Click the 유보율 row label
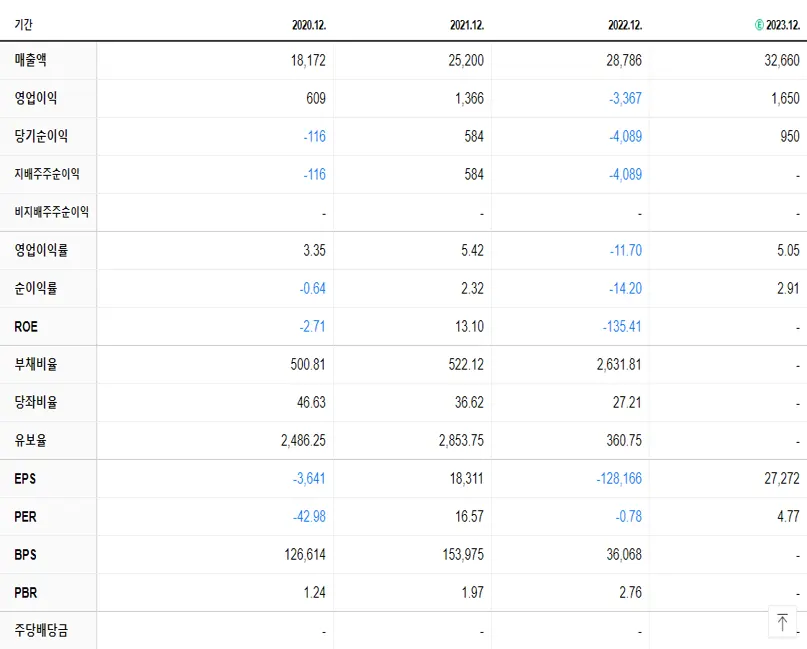 point(30,440)
